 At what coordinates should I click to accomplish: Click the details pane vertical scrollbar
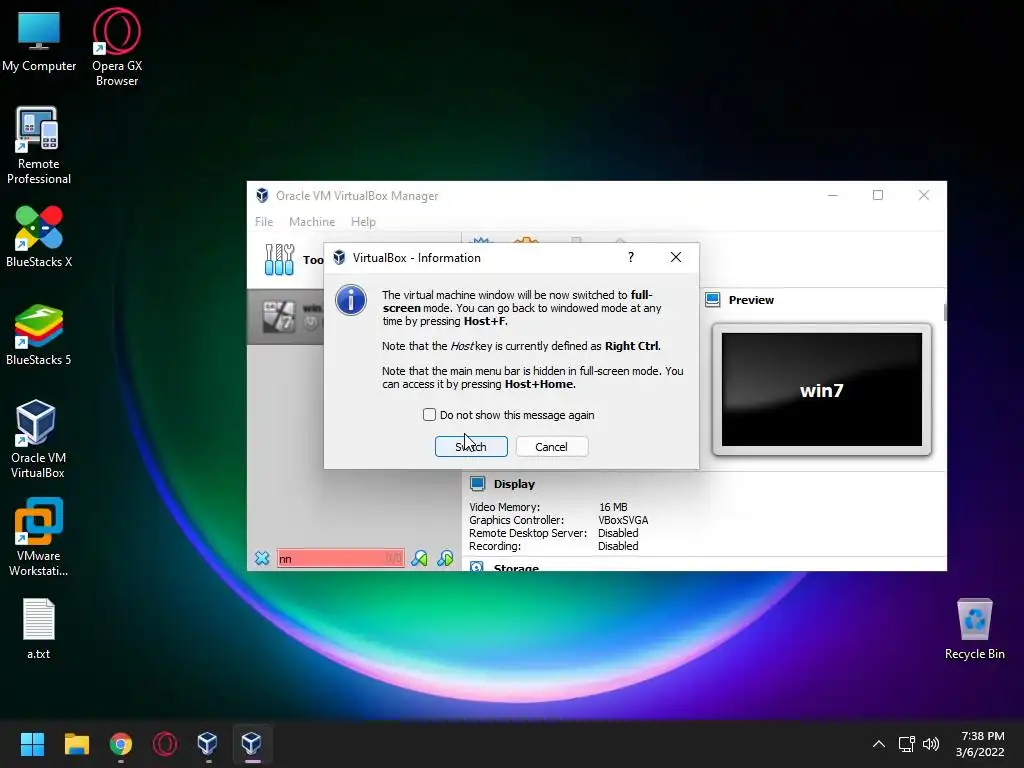pos(945,312)
